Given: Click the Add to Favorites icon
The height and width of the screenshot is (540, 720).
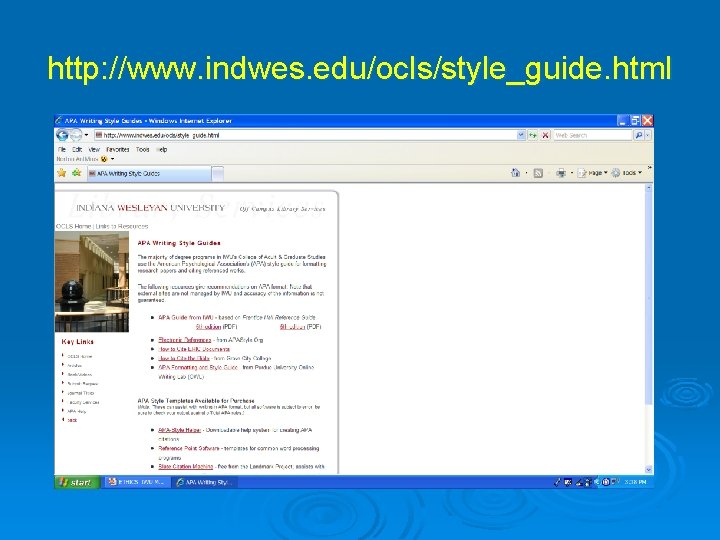Looking at the screenshot, I should 77,173.
